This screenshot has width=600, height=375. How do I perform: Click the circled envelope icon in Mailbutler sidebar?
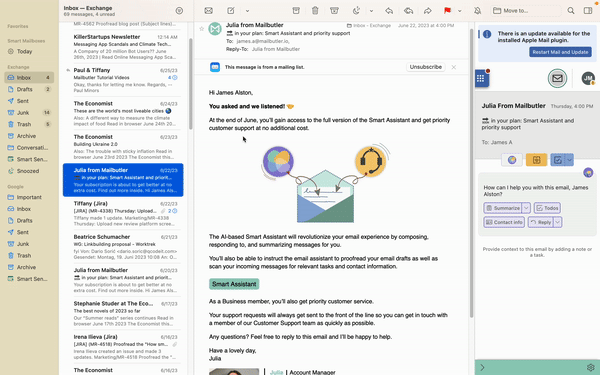point(557,78)
